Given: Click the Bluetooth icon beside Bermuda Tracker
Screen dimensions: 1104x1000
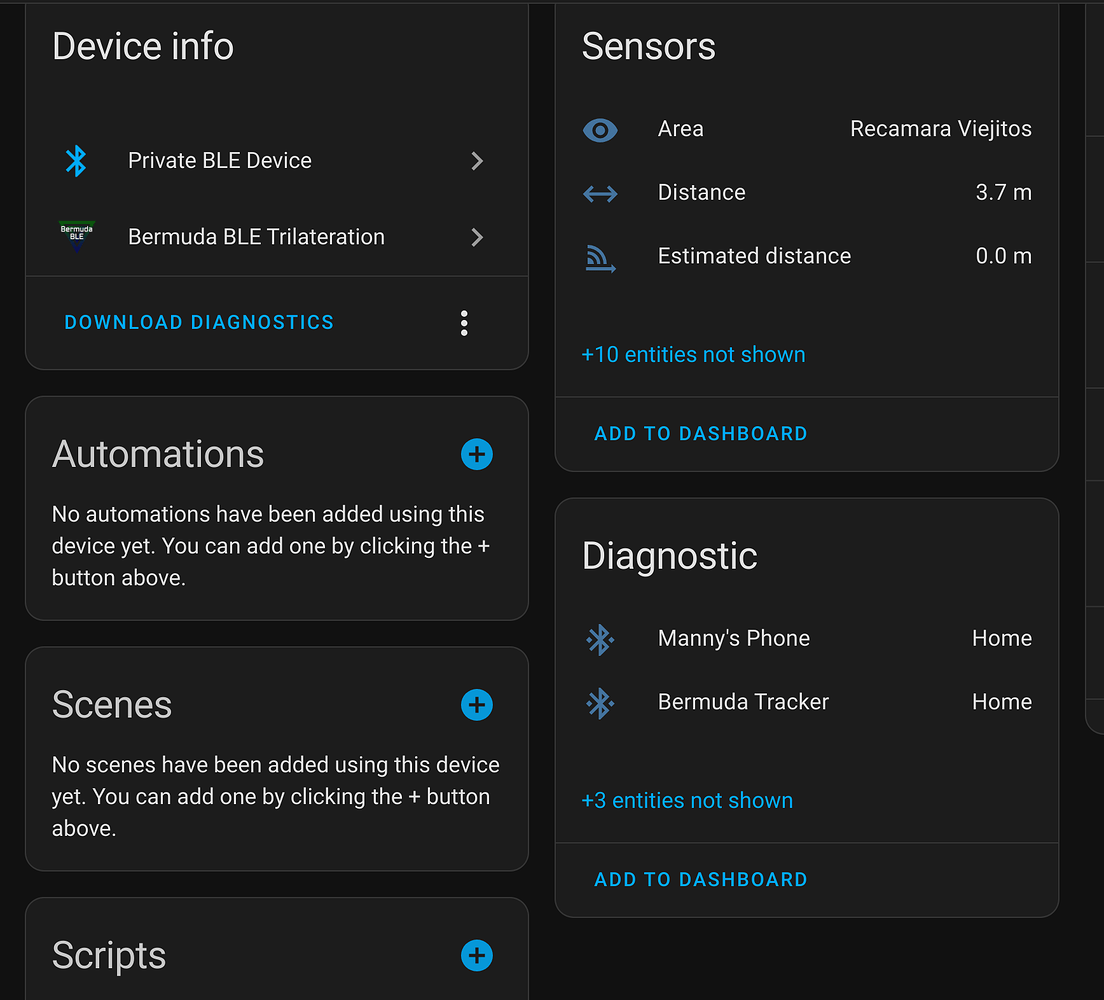Looking at the screenshot, I should [600, 703].
